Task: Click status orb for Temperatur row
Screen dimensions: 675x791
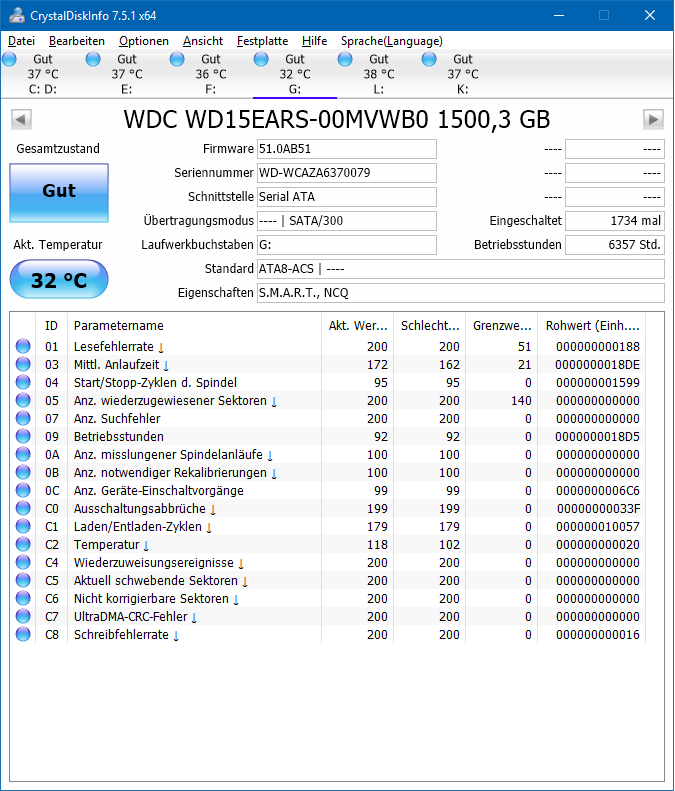Action: [x=23, y=544]
